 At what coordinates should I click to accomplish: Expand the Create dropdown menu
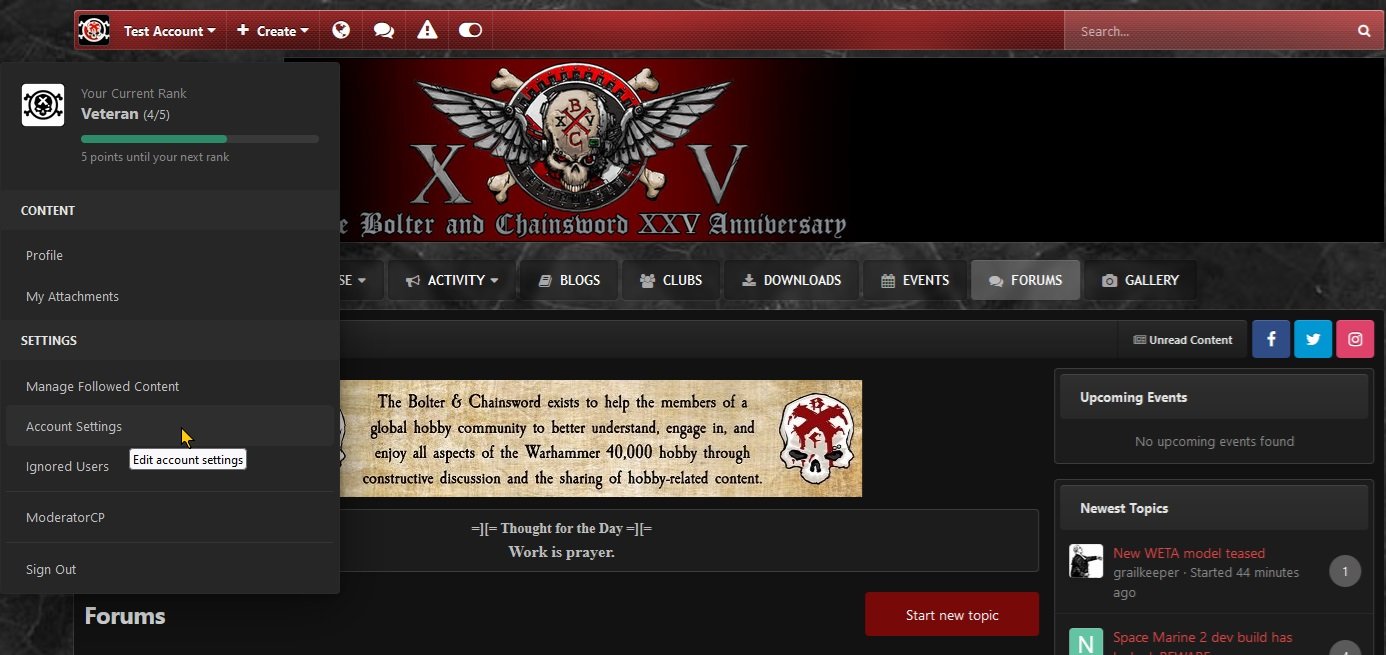point(273,31)
